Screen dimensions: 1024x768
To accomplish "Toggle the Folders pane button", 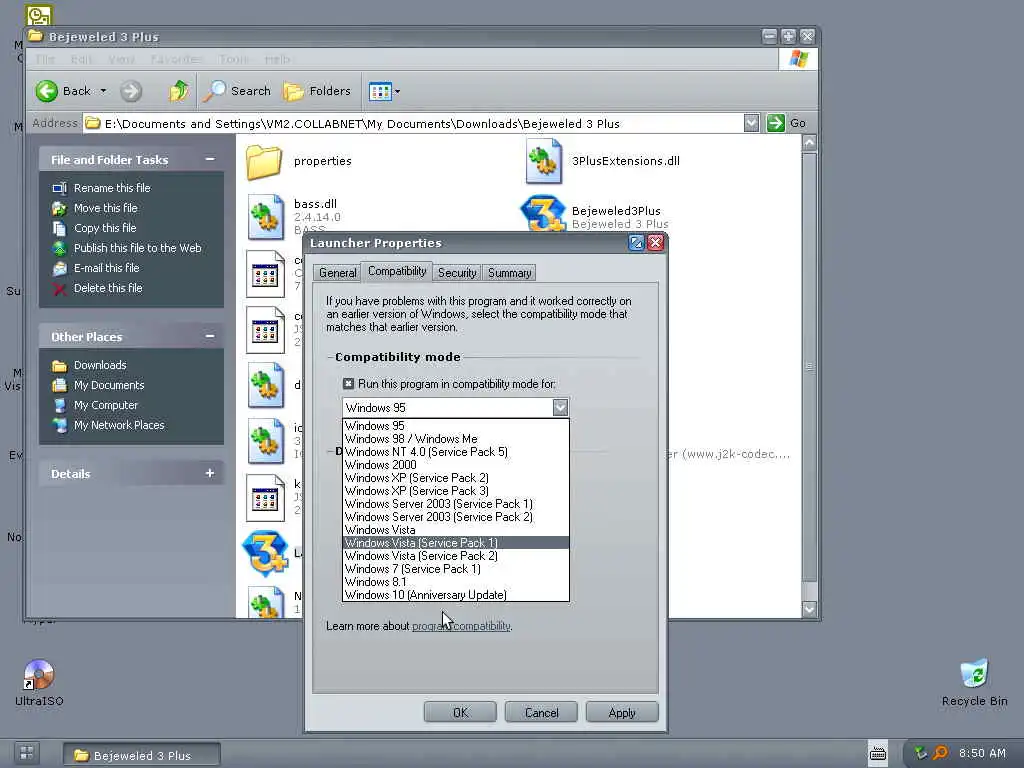I will click(317, 91).
